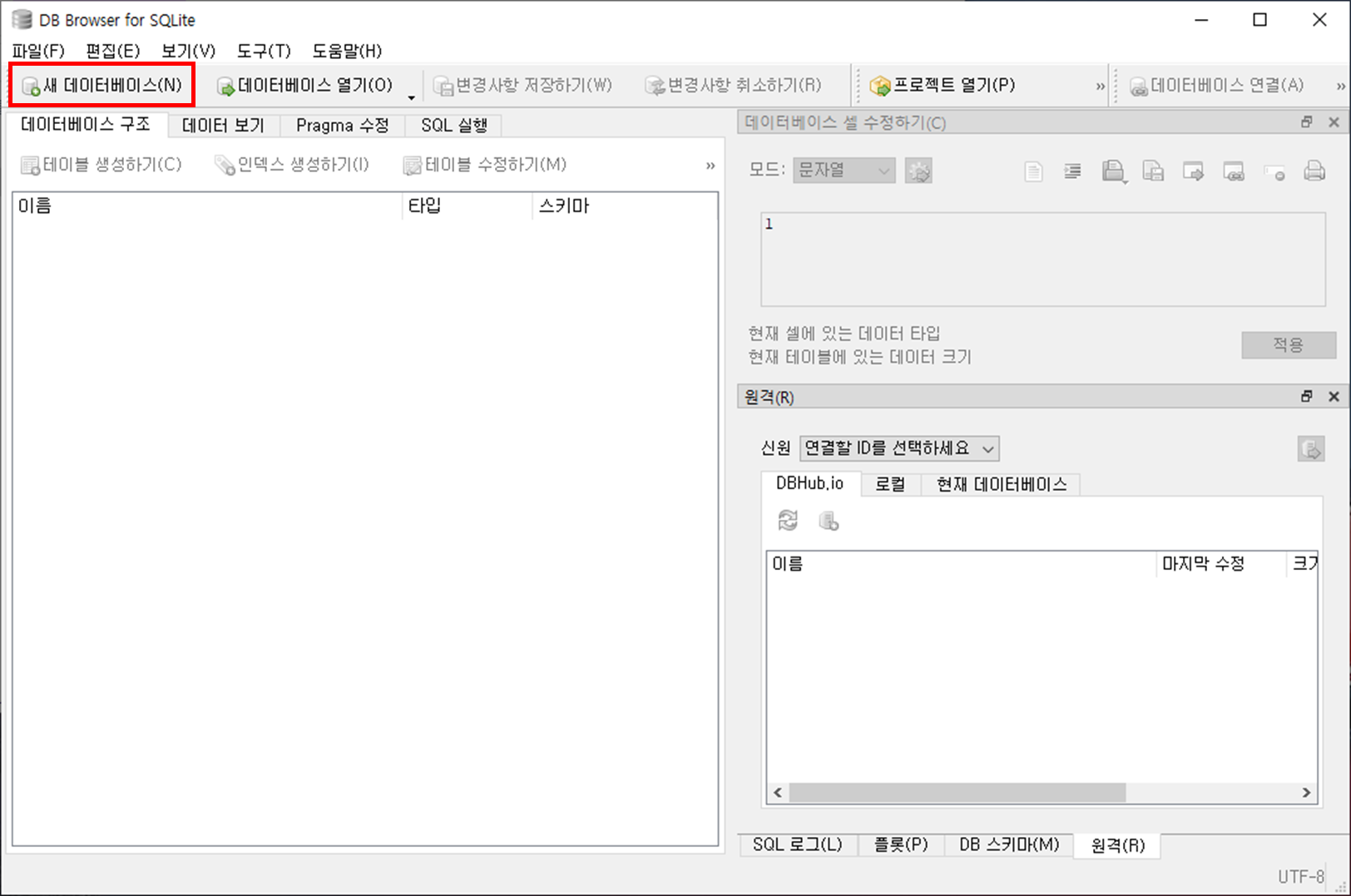Viewport: 1351px width, 896px height.
Task: Open the 도구(T) menu
Action: 264,51
